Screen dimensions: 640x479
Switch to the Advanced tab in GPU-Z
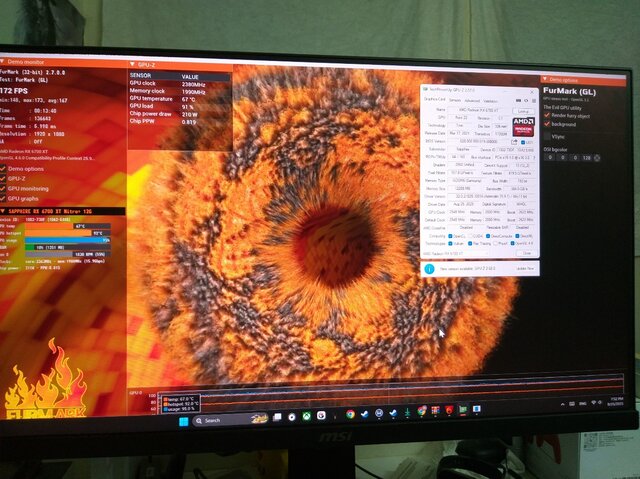(472, 101)
